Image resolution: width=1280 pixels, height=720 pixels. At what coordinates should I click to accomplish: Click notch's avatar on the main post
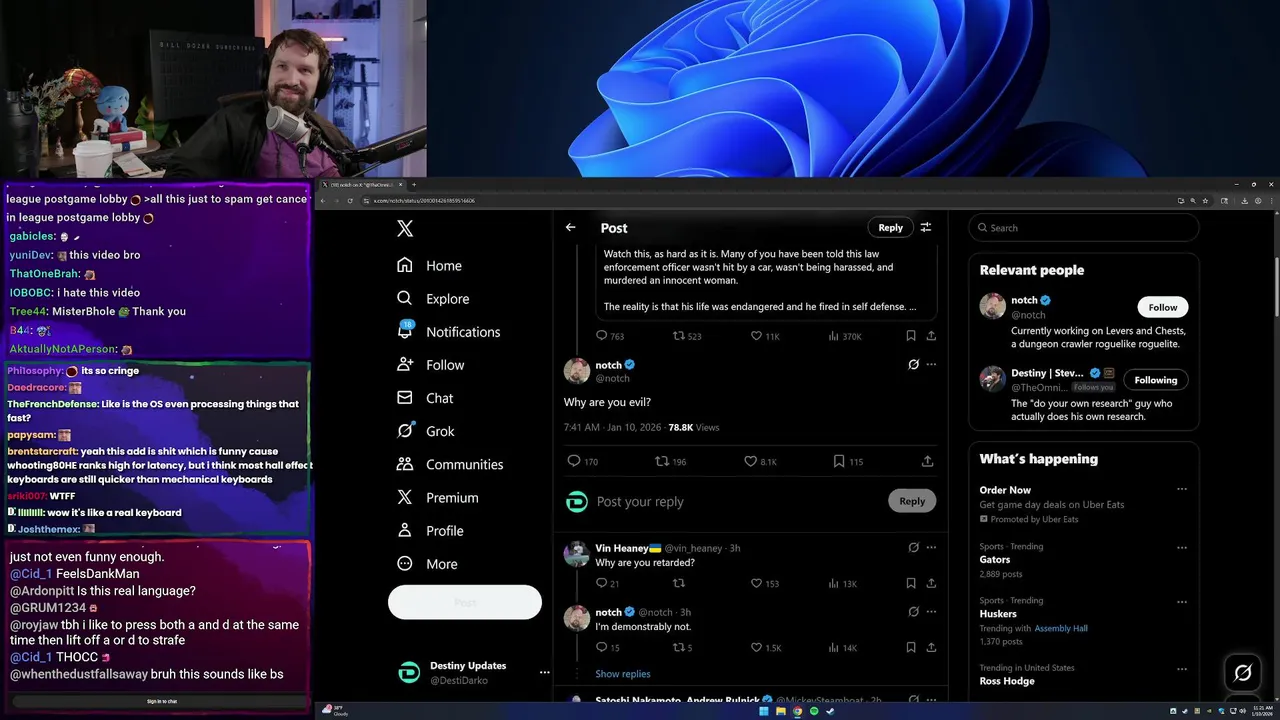[x=577, y=371]
